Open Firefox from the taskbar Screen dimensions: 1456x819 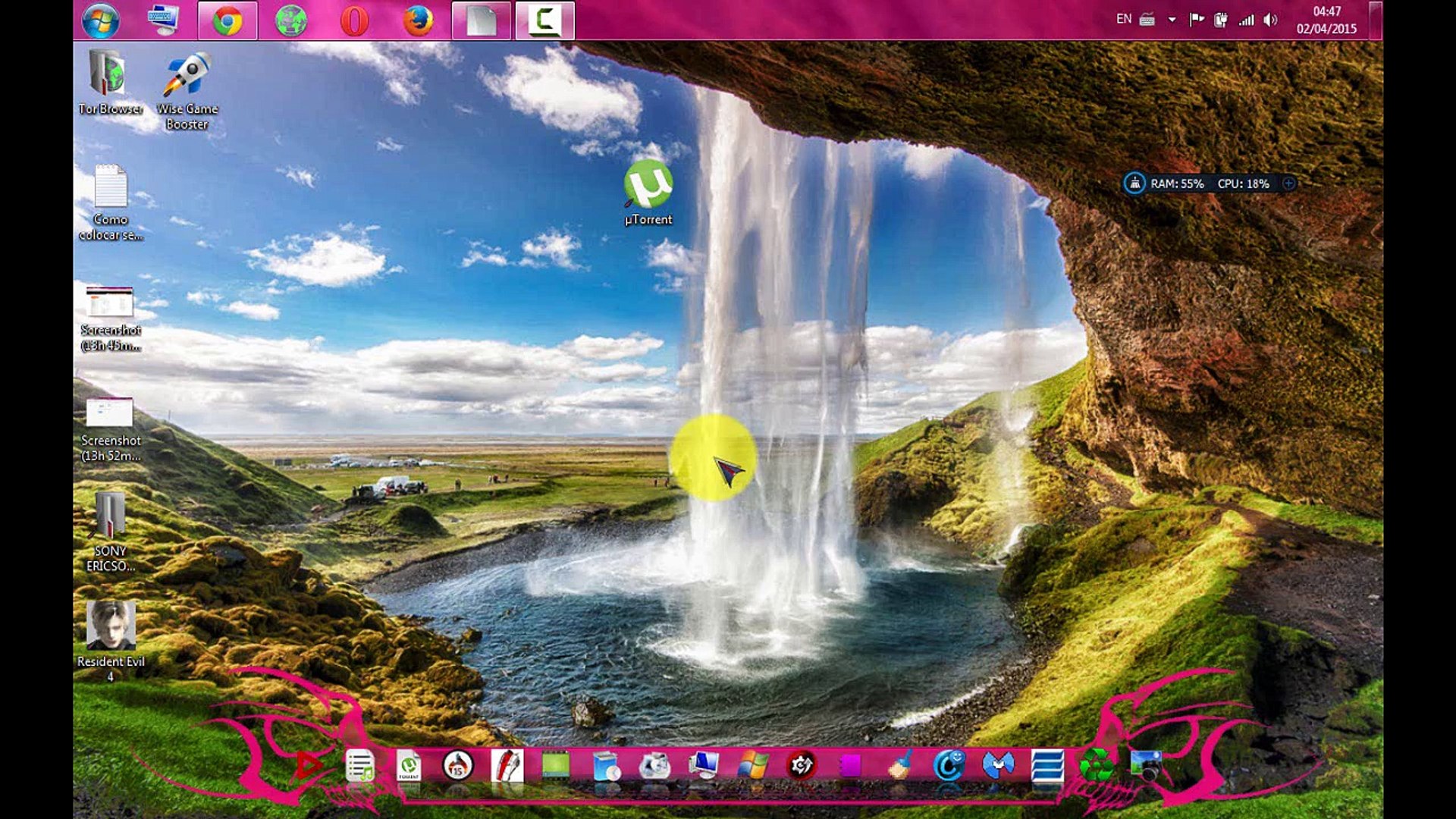pyautogui.click(x=418, y=20)
